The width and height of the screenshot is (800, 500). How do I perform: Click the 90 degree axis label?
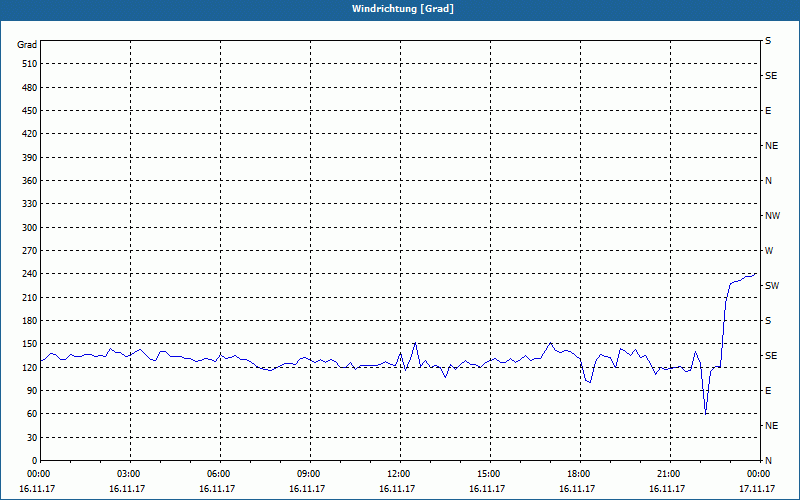pos(32,391)
